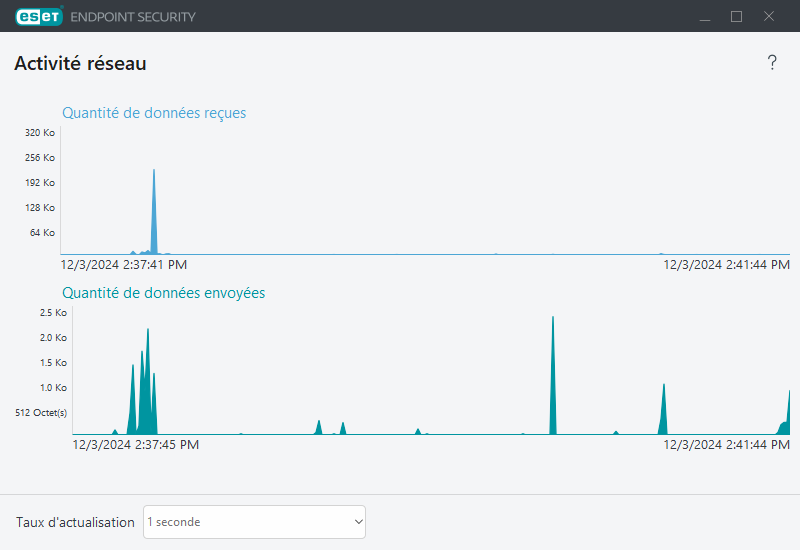Image resolution: width=800 pixels, height=550 pixels.
Task: Select the 'Quantité de données reçues' chart title
Action: pos(154,113)
